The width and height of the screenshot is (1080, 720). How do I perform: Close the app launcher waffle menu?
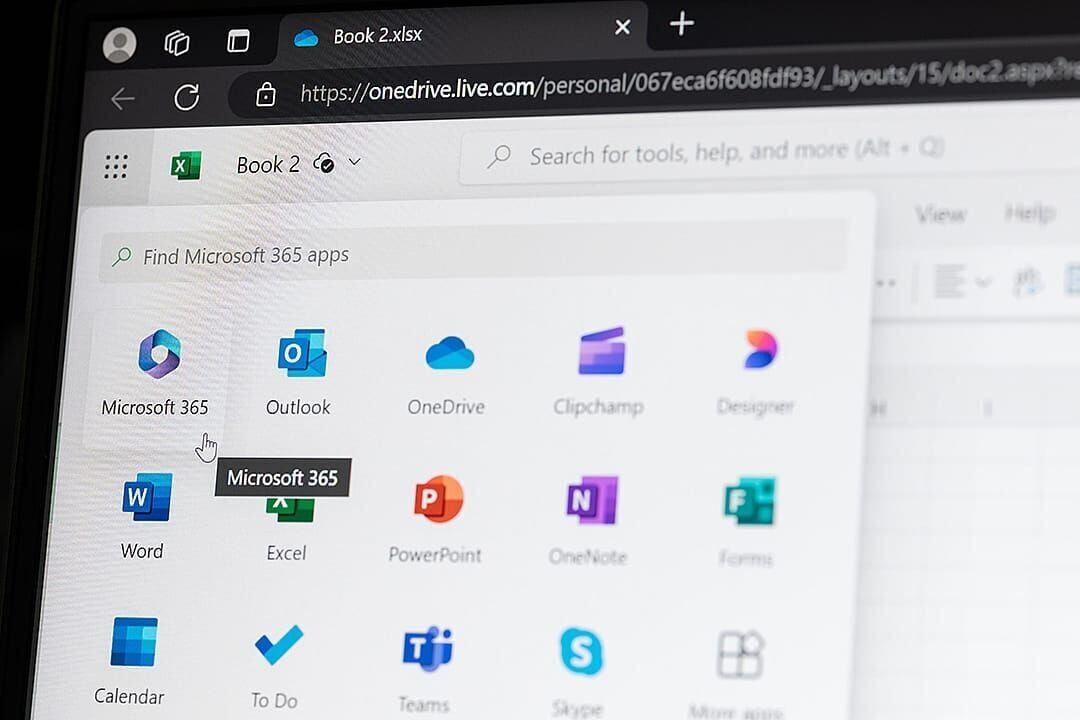pyautogui.click(x=116, y=167)
